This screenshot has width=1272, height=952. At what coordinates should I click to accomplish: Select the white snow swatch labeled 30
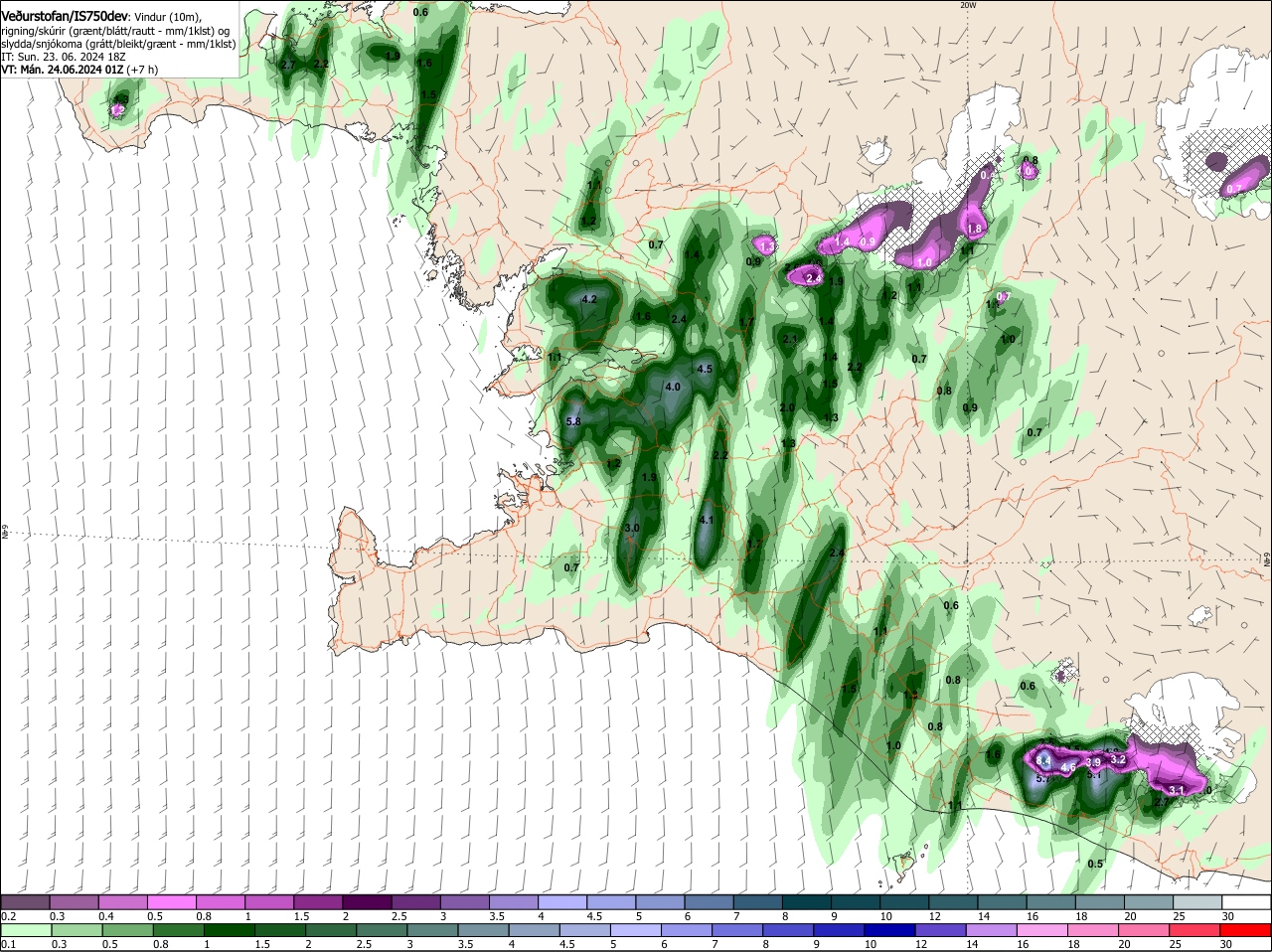[x=1246, y=901]
